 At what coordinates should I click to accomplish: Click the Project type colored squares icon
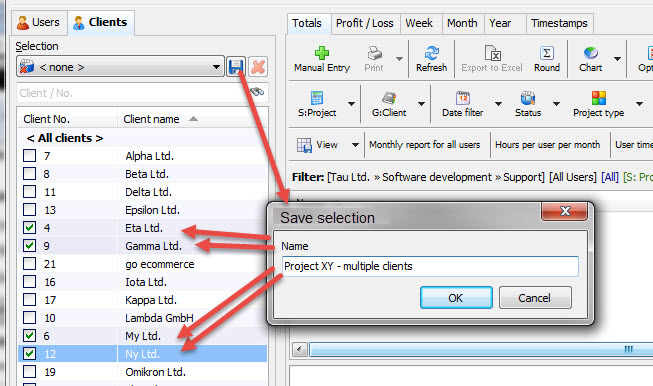(598, 98)
